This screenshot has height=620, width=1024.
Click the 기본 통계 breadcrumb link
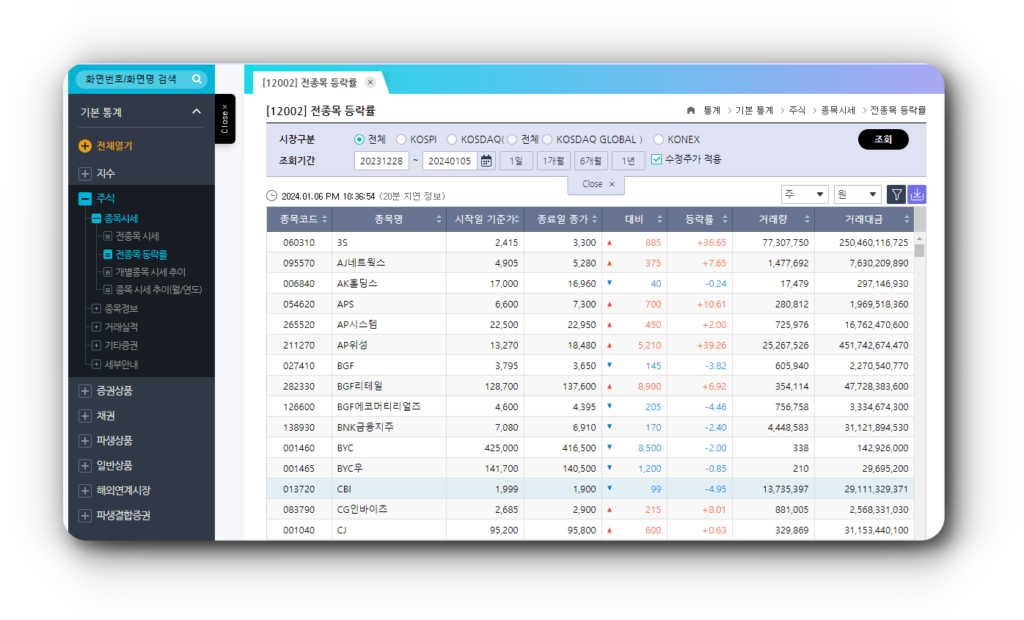pyautogui.click(x=754, y=110)
